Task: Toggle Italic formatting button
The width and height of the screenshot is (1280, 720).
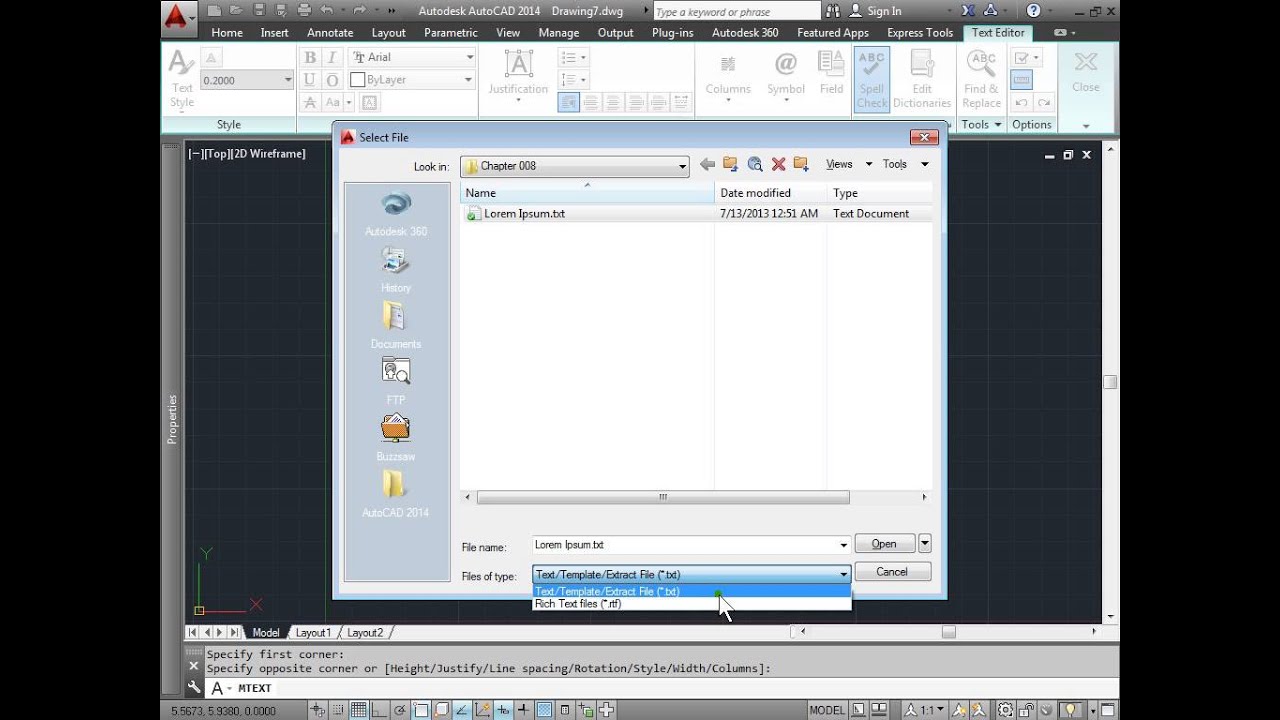Action: [332, 57]
